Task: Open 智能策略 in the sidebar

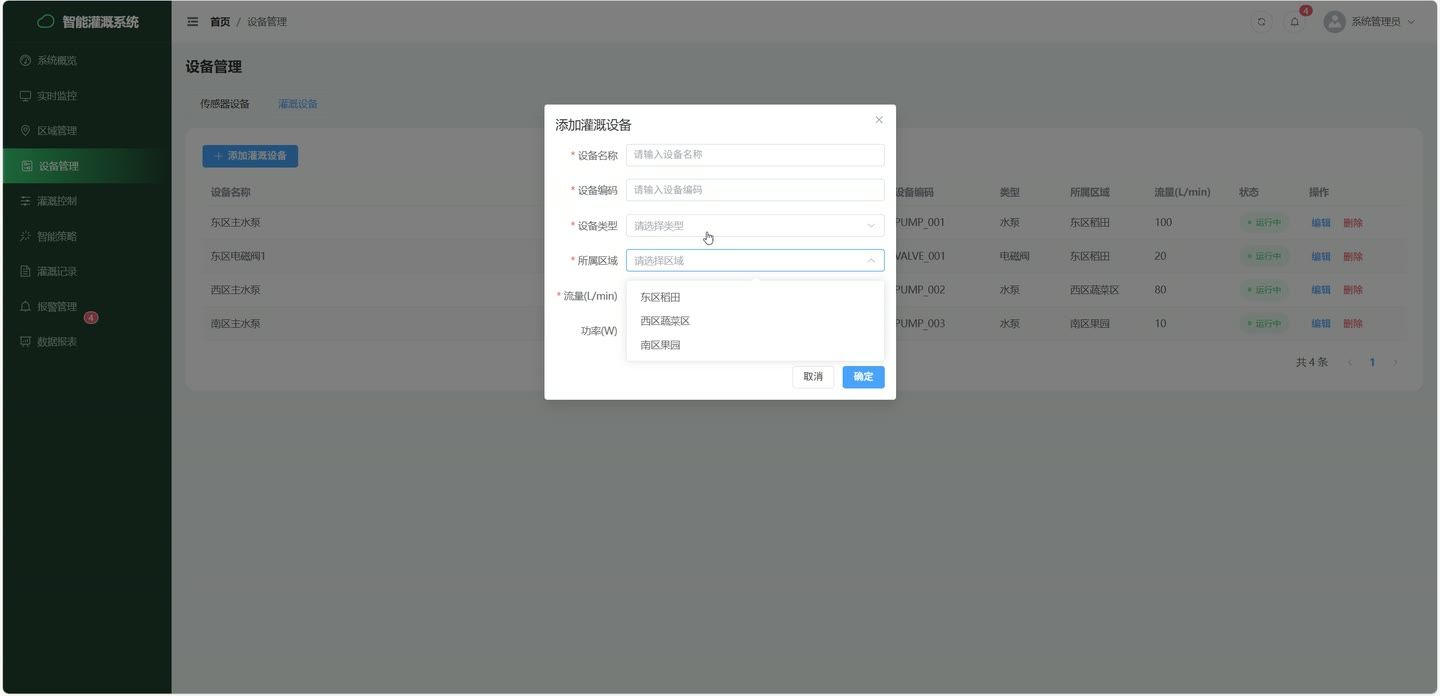Action: click(x=86, y=236)
